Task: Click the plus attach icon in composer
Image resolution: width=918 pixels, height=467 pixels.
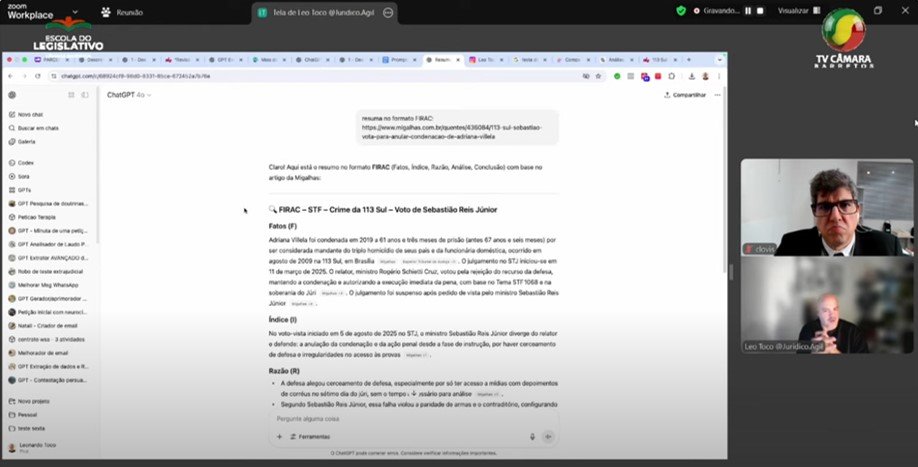Action: 279,437
